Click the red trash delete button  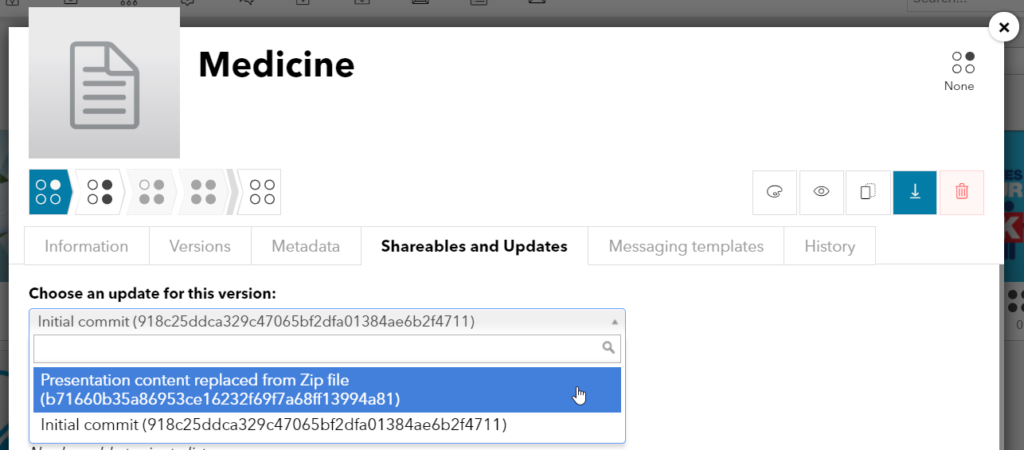click(x=961, y=193)
